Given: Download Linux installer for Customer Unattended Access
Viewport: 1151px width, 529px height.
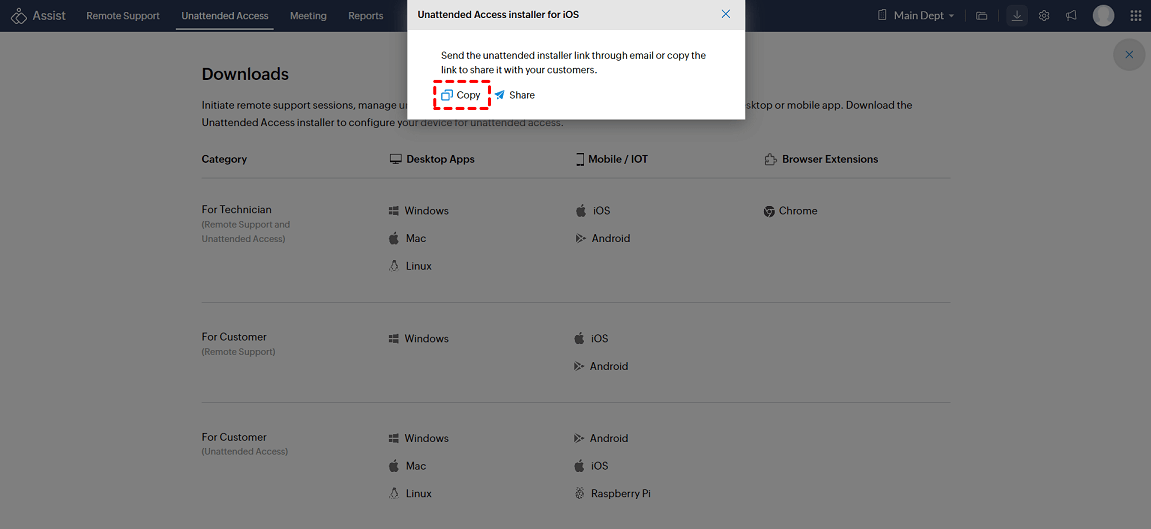Looking at the screenshot, I should point(410,494).
